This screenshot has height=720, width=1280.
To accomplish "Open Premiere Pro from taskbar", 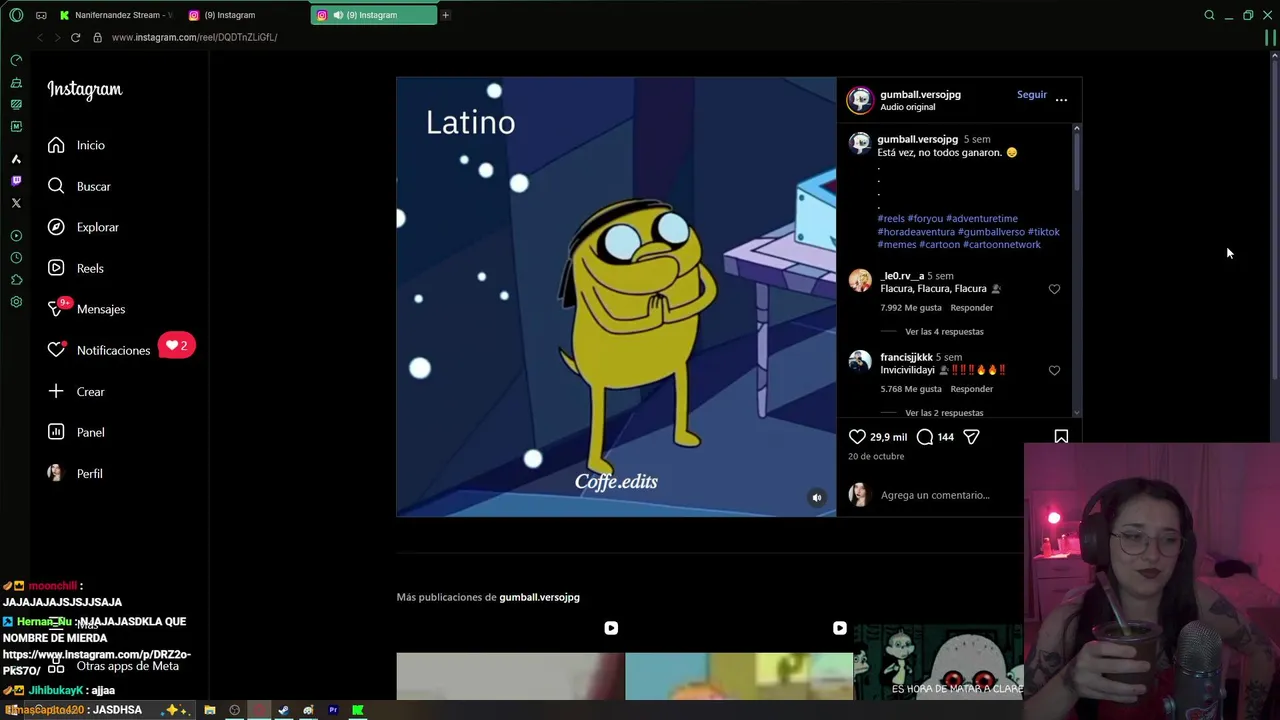I will point(333,710).
